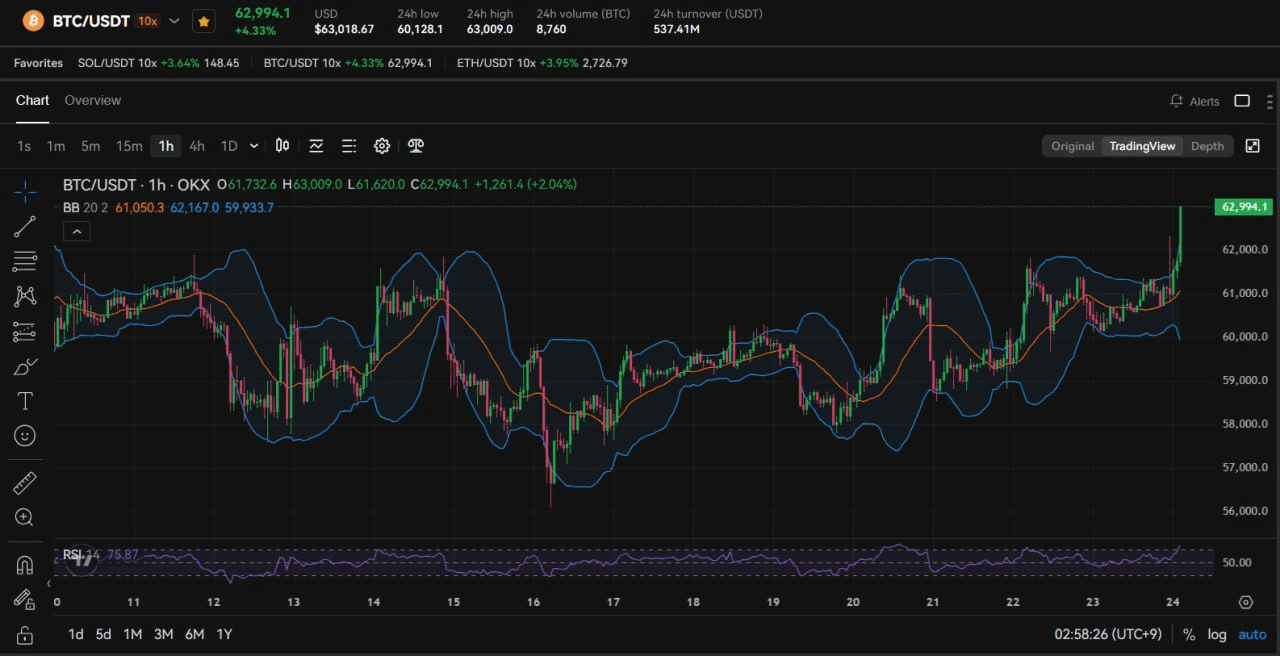This screenshot has height=656, width=1280.
Task: Switch to TradingView chart view
Action: tap(1142, 146)
